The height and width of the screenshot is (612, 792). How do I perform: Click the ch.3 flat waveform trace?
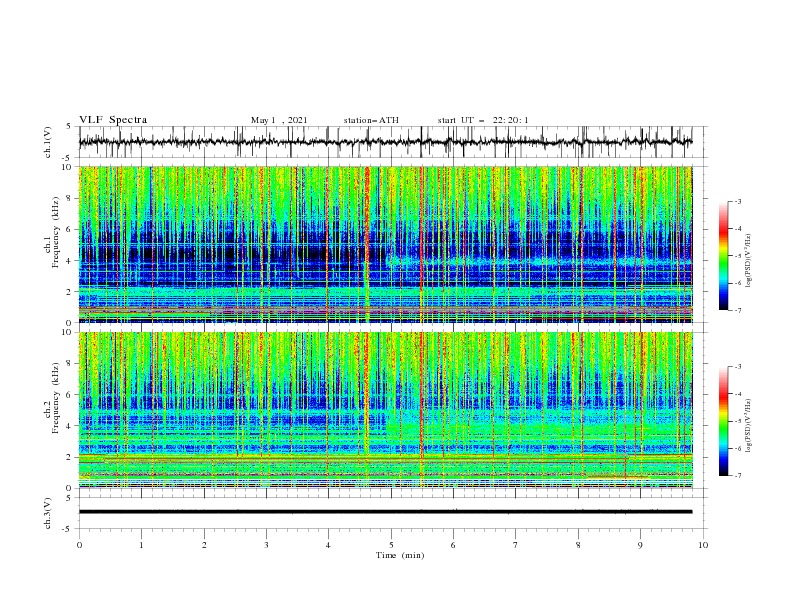point(385,512)
